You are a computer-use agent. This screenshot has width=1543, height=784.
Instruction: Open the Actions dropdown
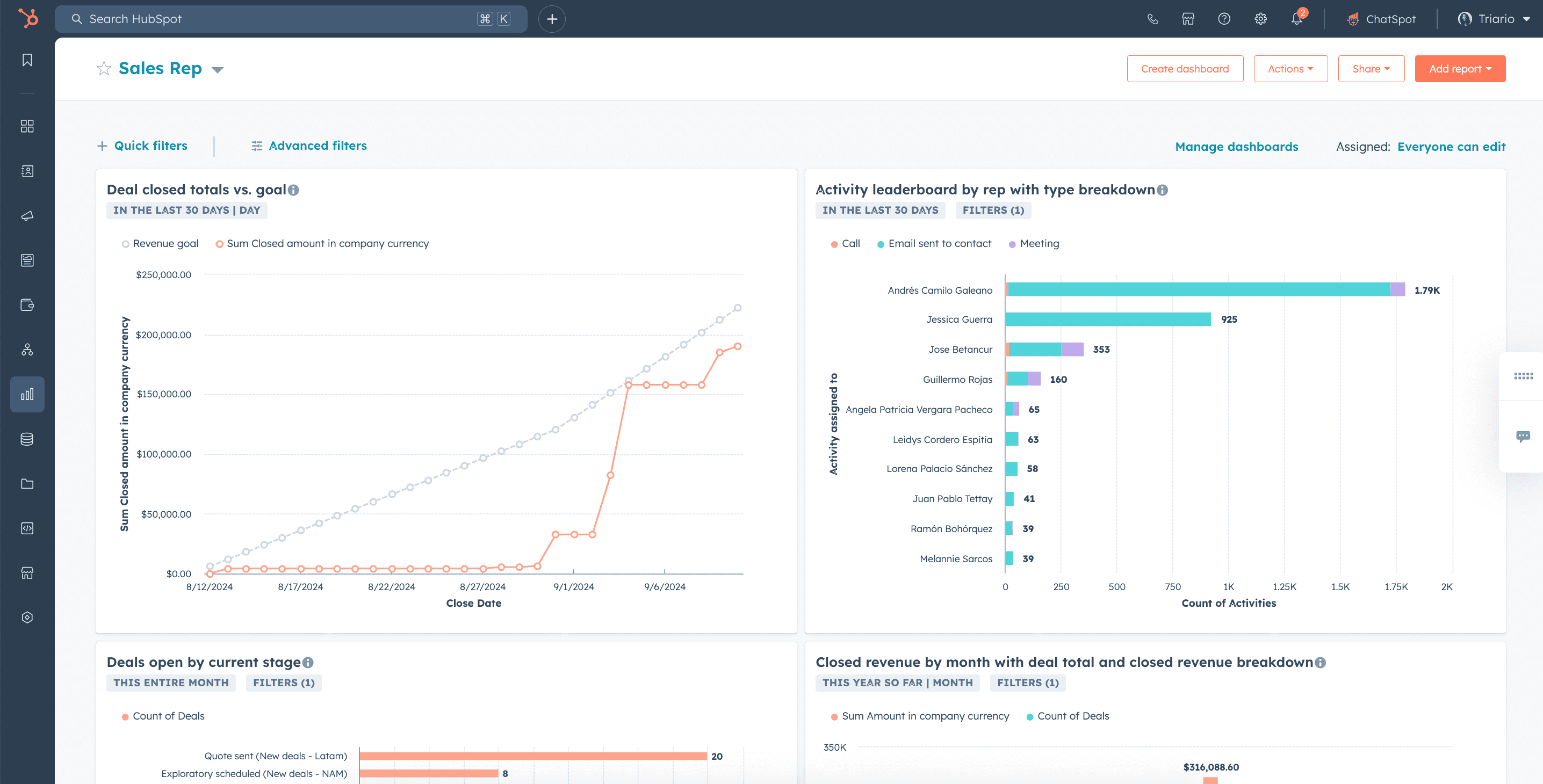point(1290,69)
